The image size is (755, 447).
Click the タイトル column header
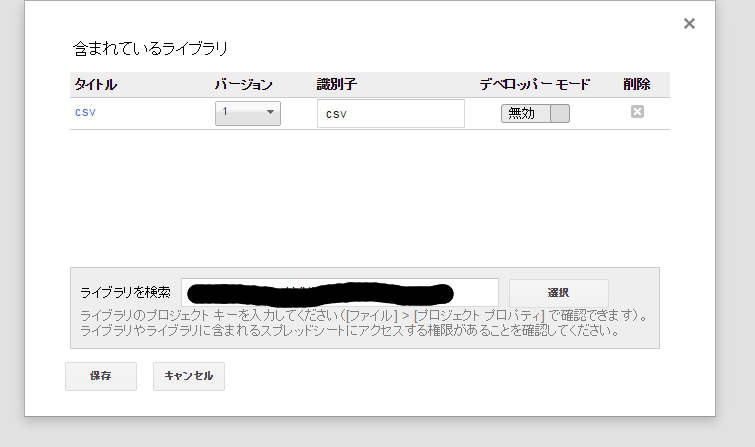tap(95, 85)
